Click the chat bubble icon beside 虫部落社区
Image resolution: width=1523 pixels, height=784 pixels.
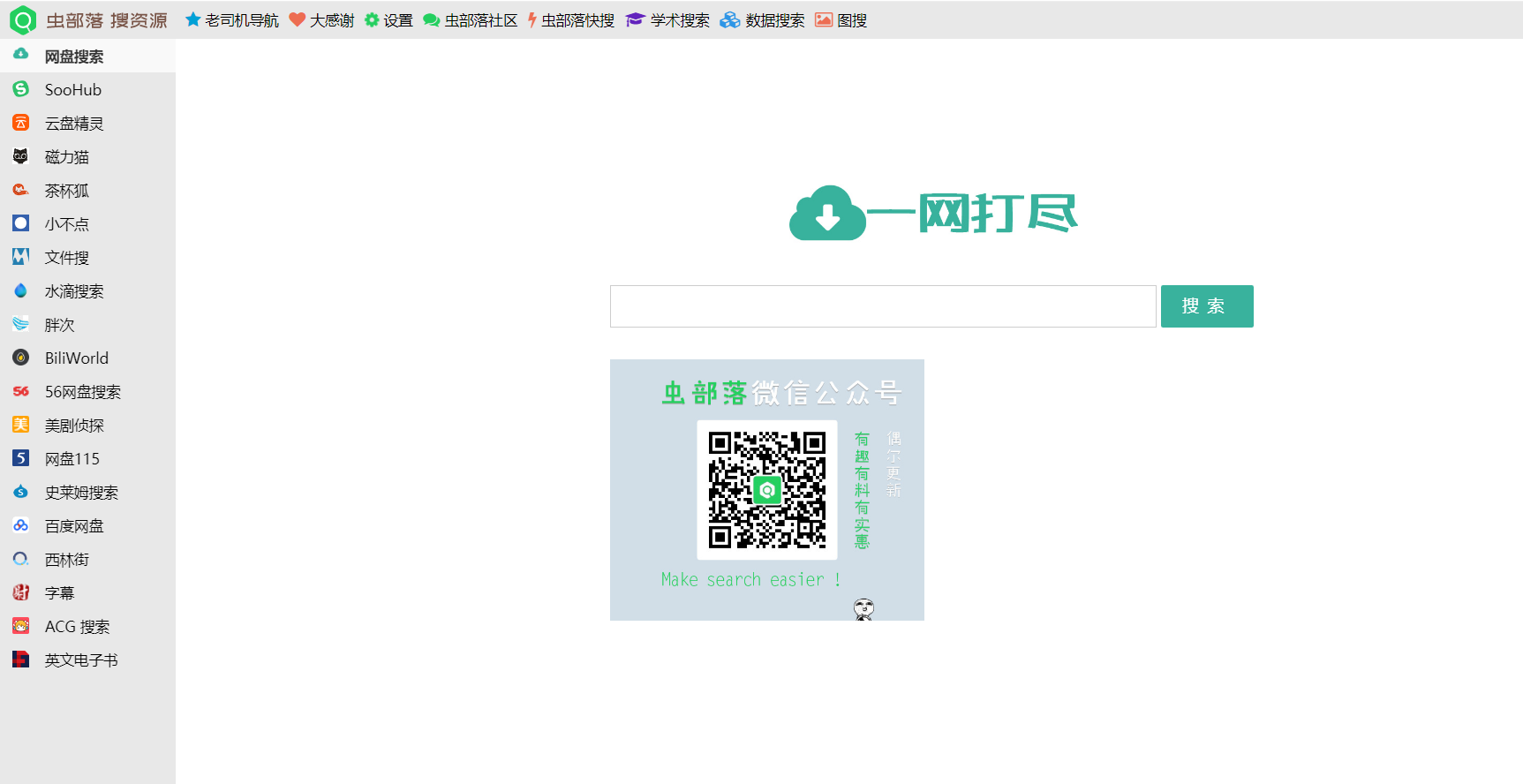click(x=431, y=20)
